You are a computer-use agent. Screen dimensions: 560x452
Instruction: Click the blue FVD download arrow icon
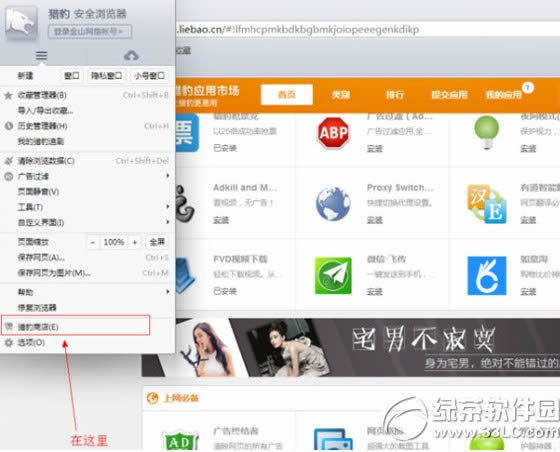click(185, 276)
